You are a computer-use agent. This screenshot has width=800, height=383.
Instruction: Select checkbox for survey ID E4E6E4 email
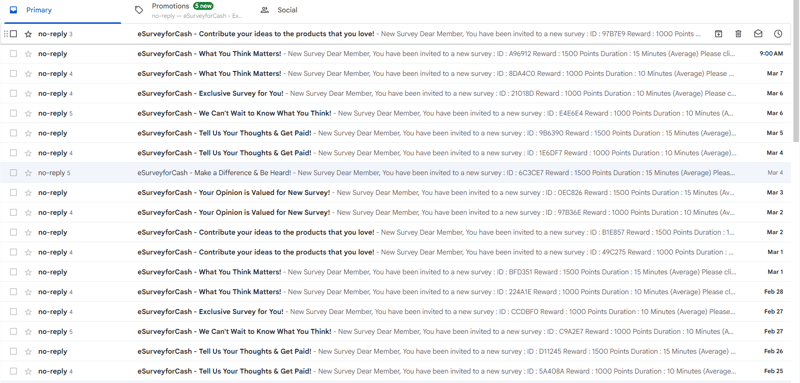13,113
